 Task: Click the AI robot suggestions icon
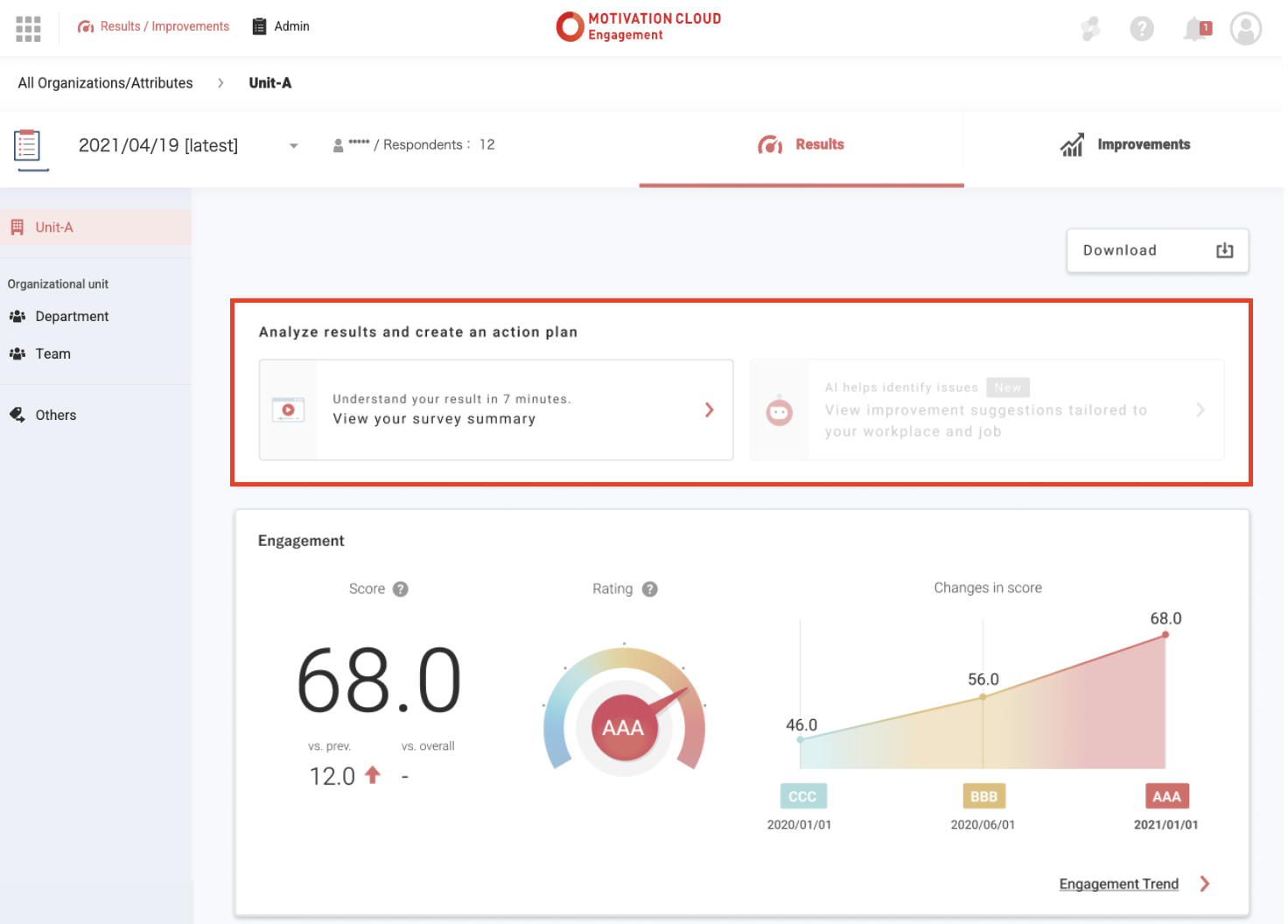point(779,410)
